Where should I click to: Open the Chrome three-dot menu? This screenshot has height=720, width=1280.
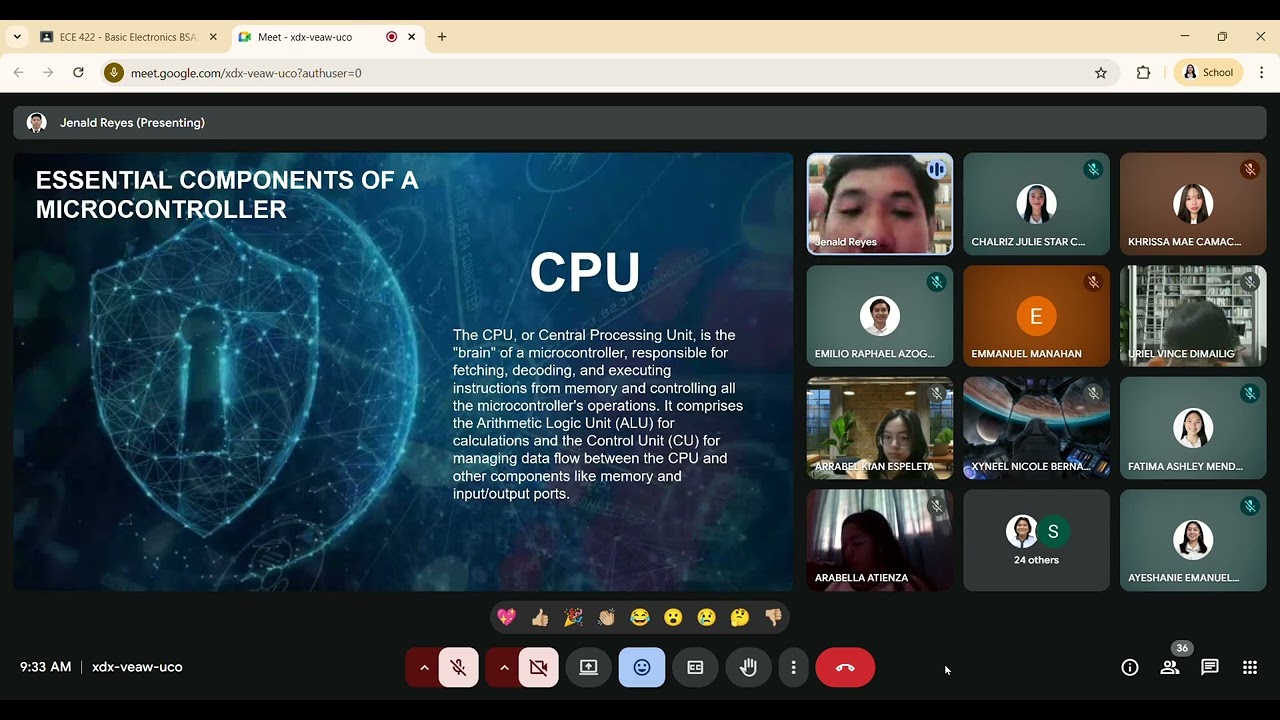point(1262,73)
